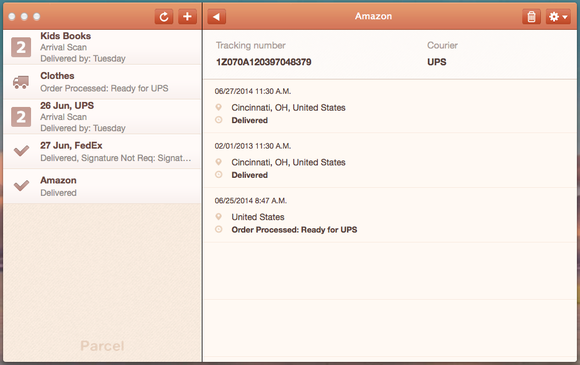Image resolution: width=580 pixels, height=365 pixels.
Task: Refresh the delivery list
Action: (x=164, y=17)
